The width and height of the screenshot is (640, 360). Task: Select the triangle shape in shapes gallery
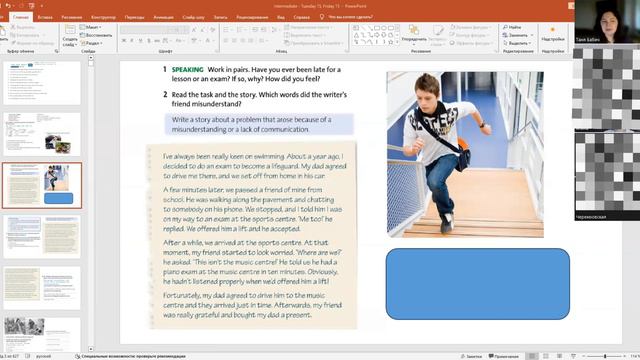pos(356,35)
